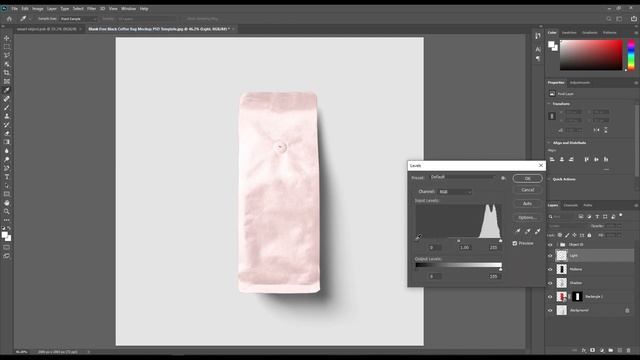Open the Color panel menu
The image size is (640, 360).
tap(636, 33)
